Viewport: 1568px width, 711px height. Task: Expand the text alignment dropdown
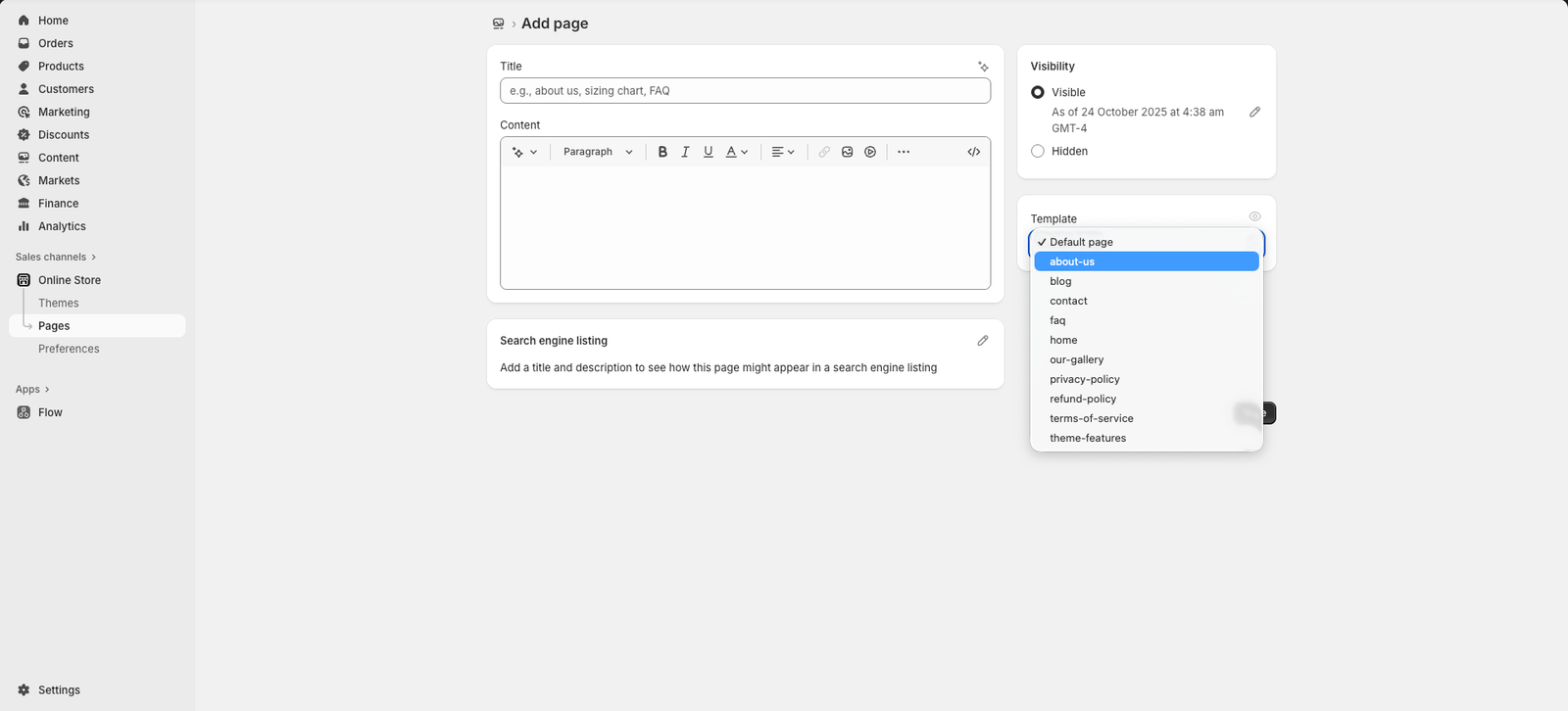point(783,152)
